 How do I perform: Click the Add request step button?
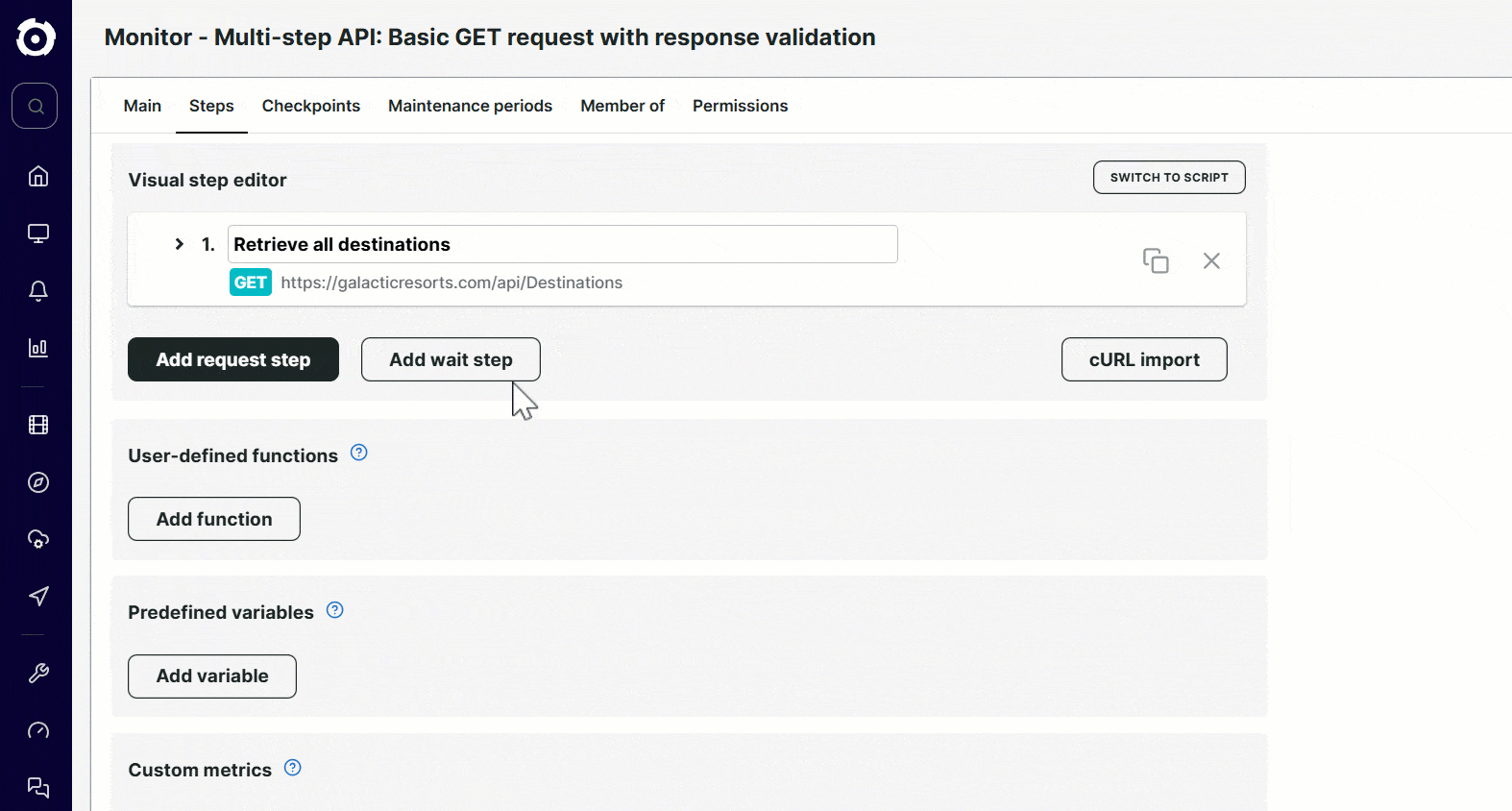tap(233, 359)
